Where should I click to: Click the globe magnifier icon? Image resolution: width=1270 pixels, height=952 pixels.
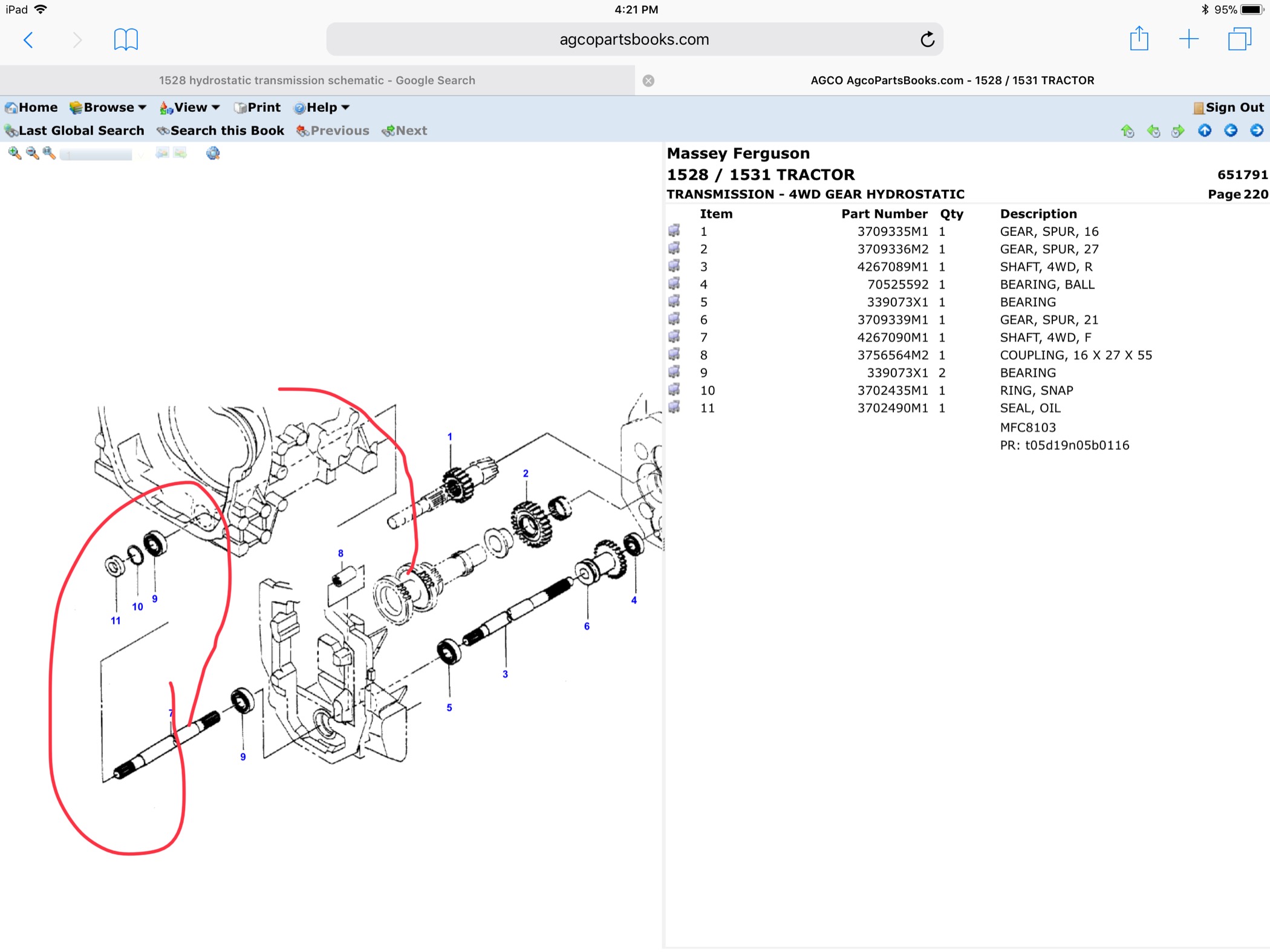pos(213,153)
